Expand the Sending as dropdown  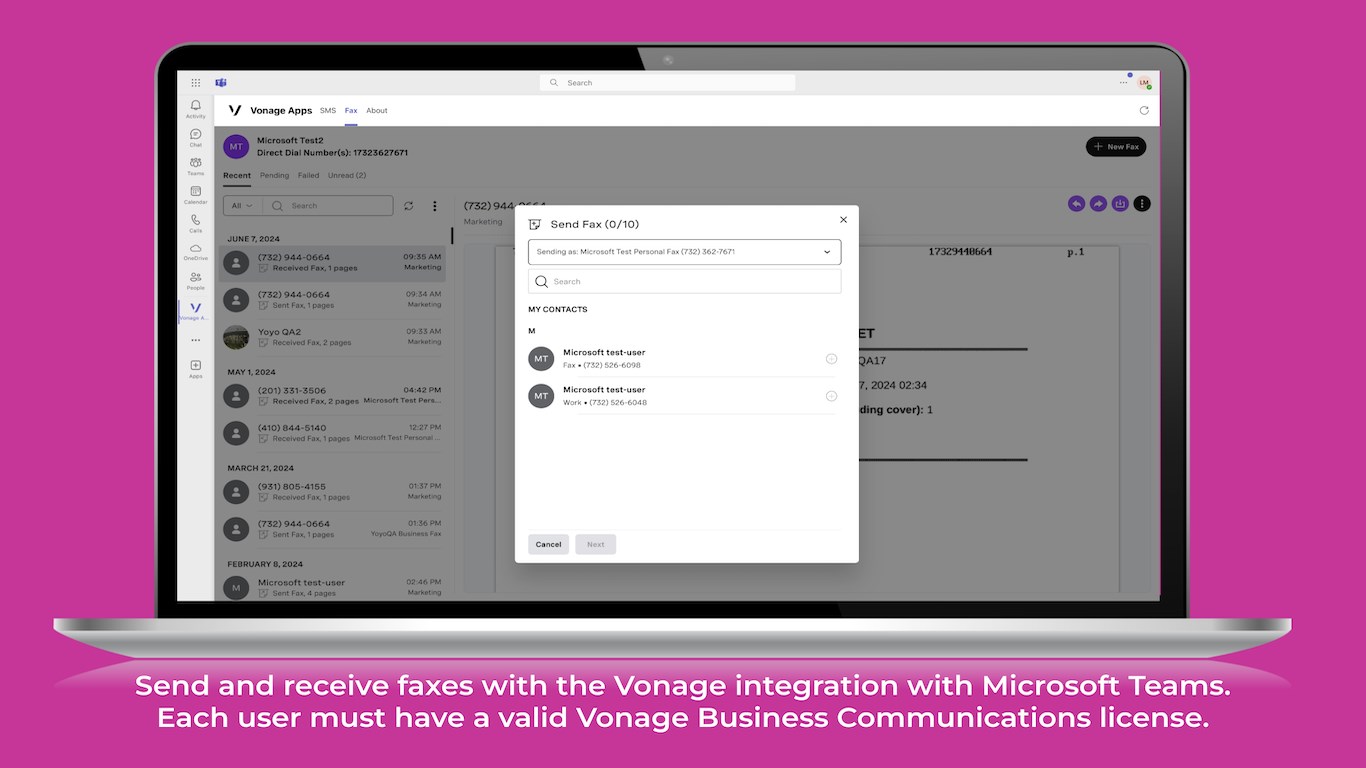tap(684, 252)
